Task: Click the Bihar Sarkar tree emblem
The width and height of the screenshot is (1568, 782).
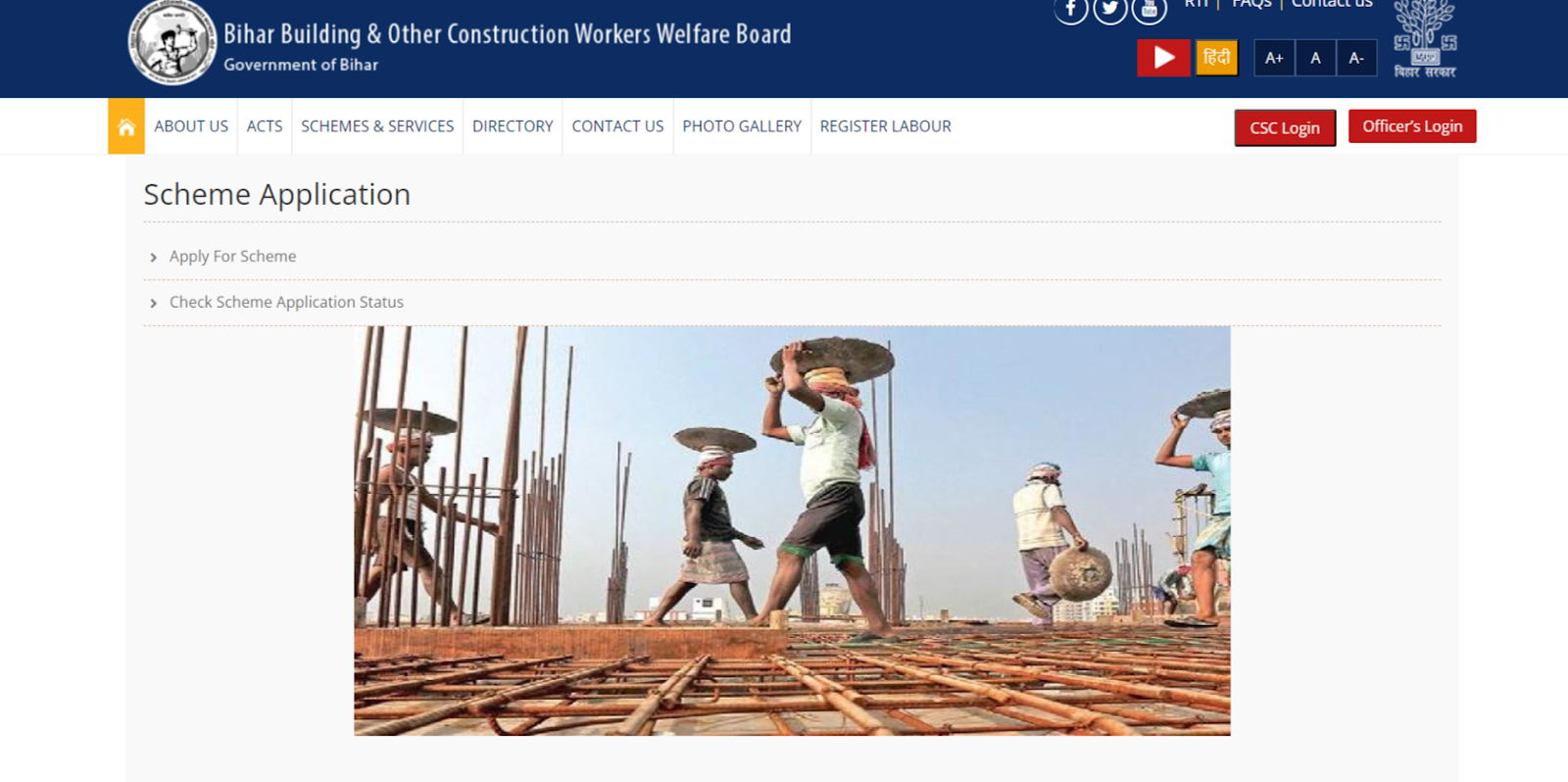Action: point(1425,39)
